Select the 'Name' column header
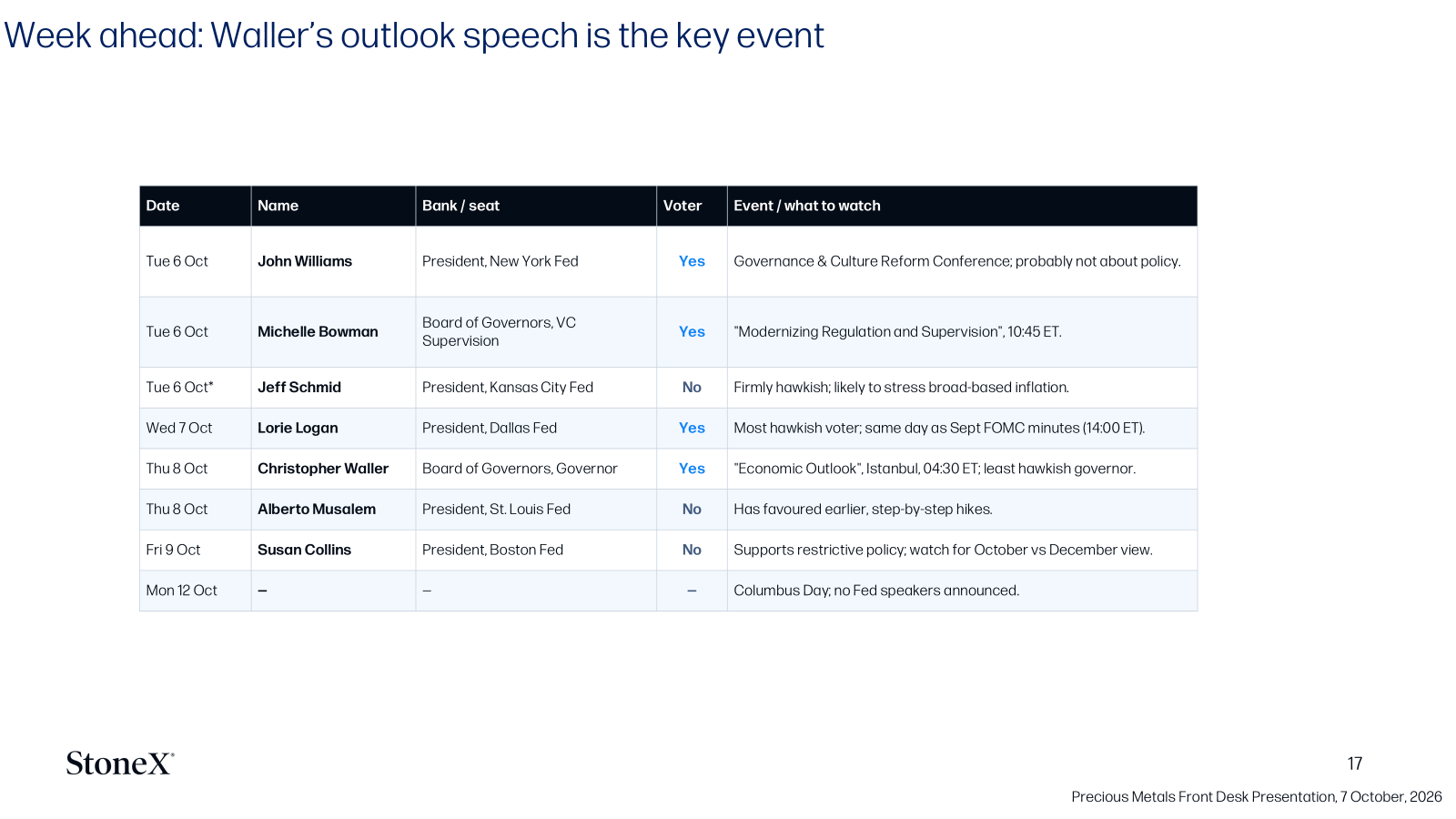Viewport: 1456px width, 819px height. tap(333, 206)
